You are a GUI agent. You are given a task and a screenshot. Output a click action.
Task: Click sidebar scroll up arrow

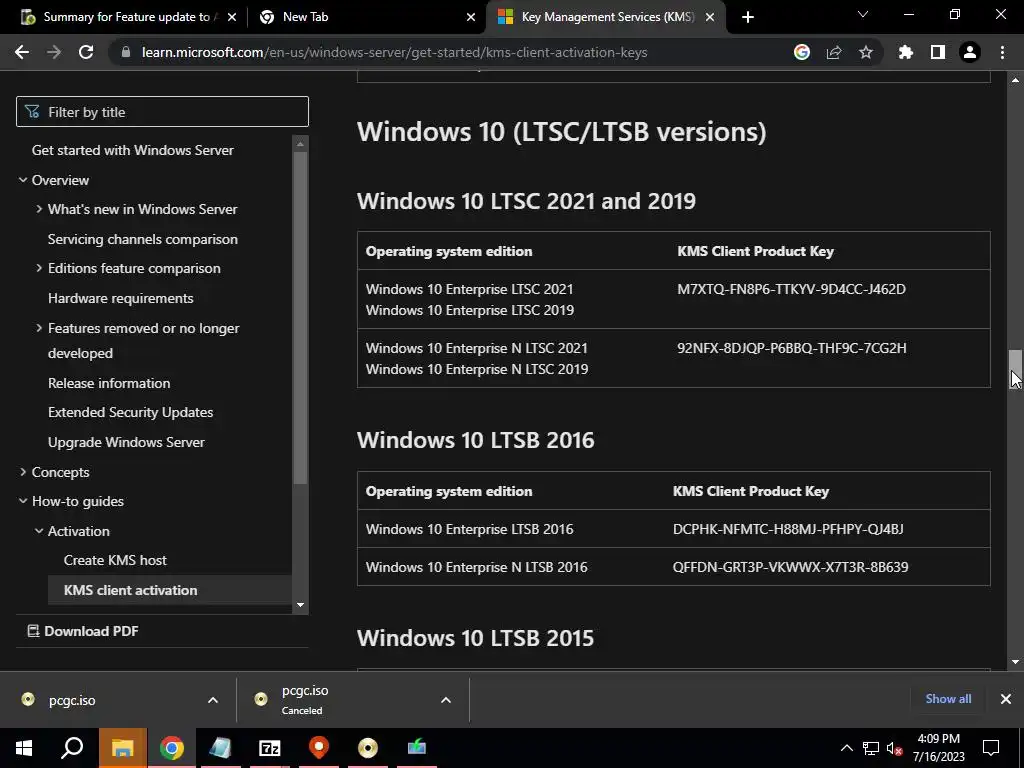click(x=300, y=144)
